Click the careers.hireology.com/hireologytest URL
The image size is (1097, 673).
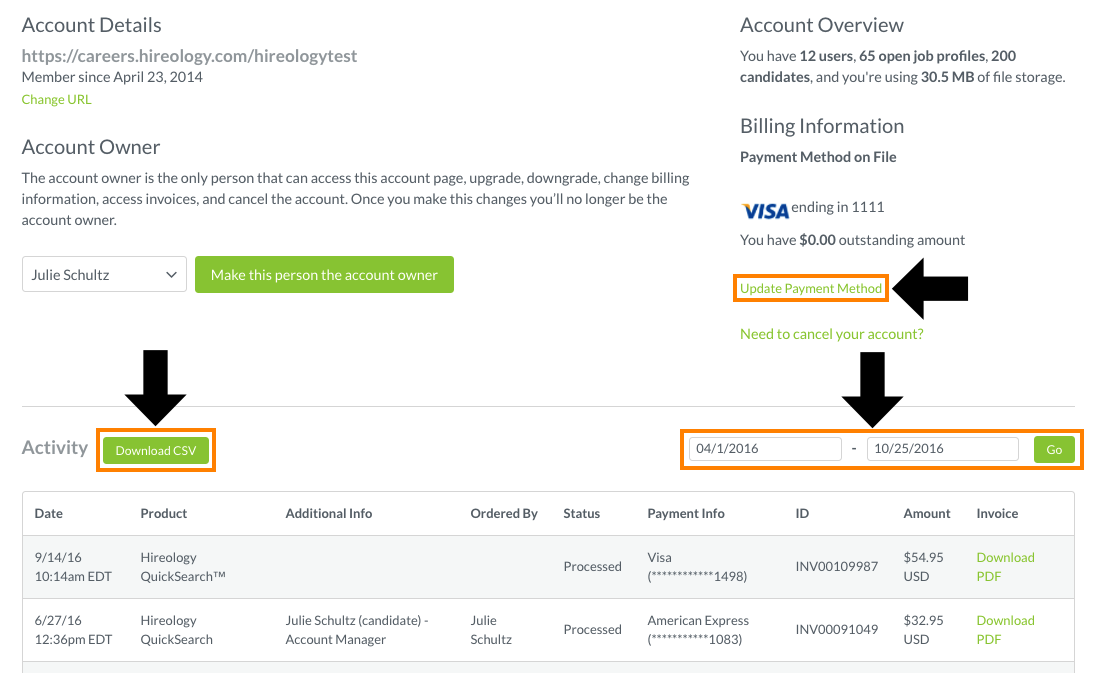point(189,56)
